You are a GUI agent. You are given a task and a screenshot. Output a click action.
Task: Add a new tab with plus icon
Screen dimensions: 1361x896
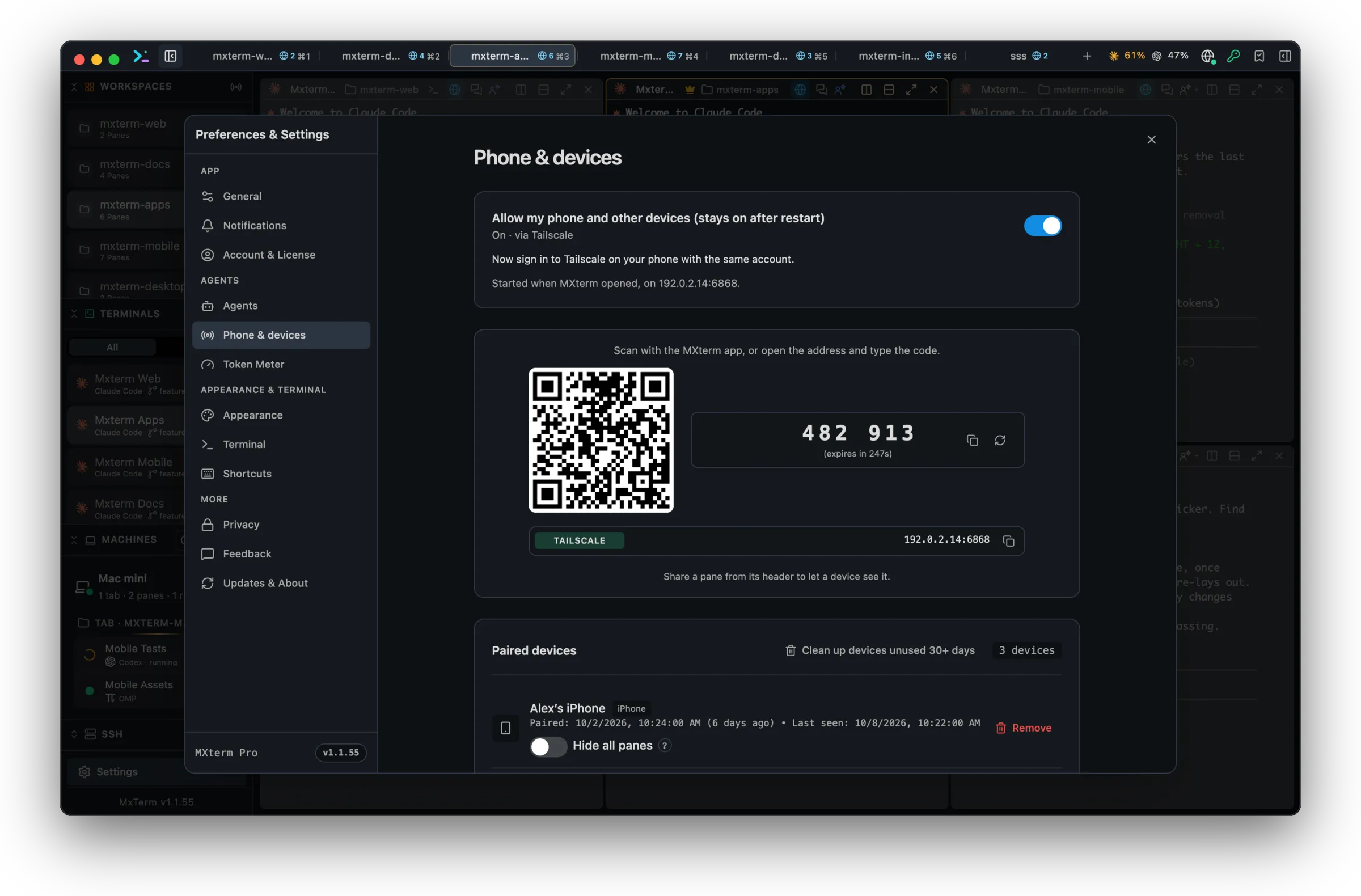click(x=1087, y=56)
